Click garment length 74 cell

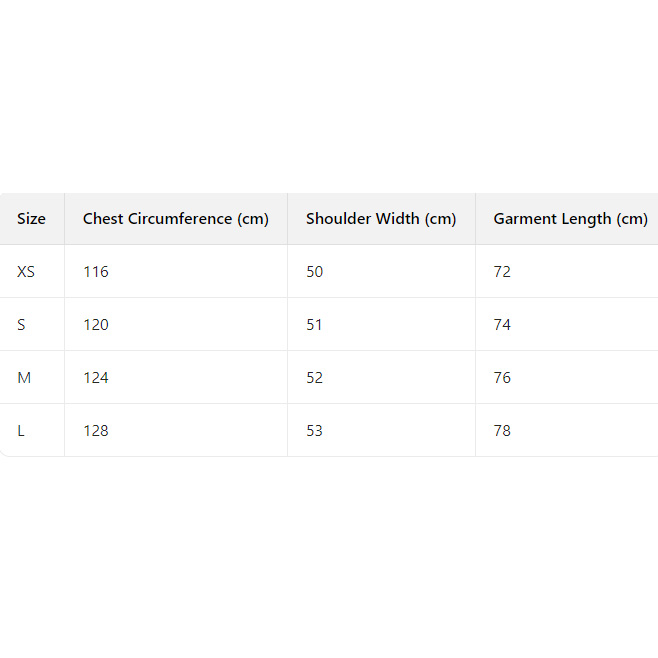coord(502,325)
